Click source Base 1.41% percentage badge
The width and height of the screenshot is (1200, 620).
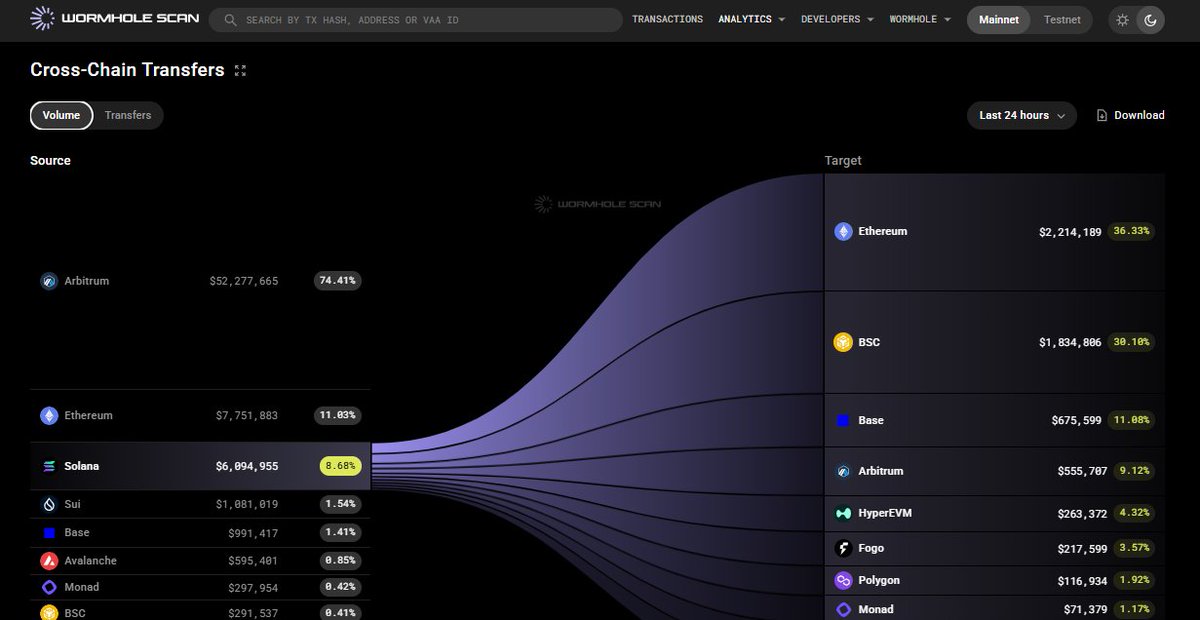(340, 533)
